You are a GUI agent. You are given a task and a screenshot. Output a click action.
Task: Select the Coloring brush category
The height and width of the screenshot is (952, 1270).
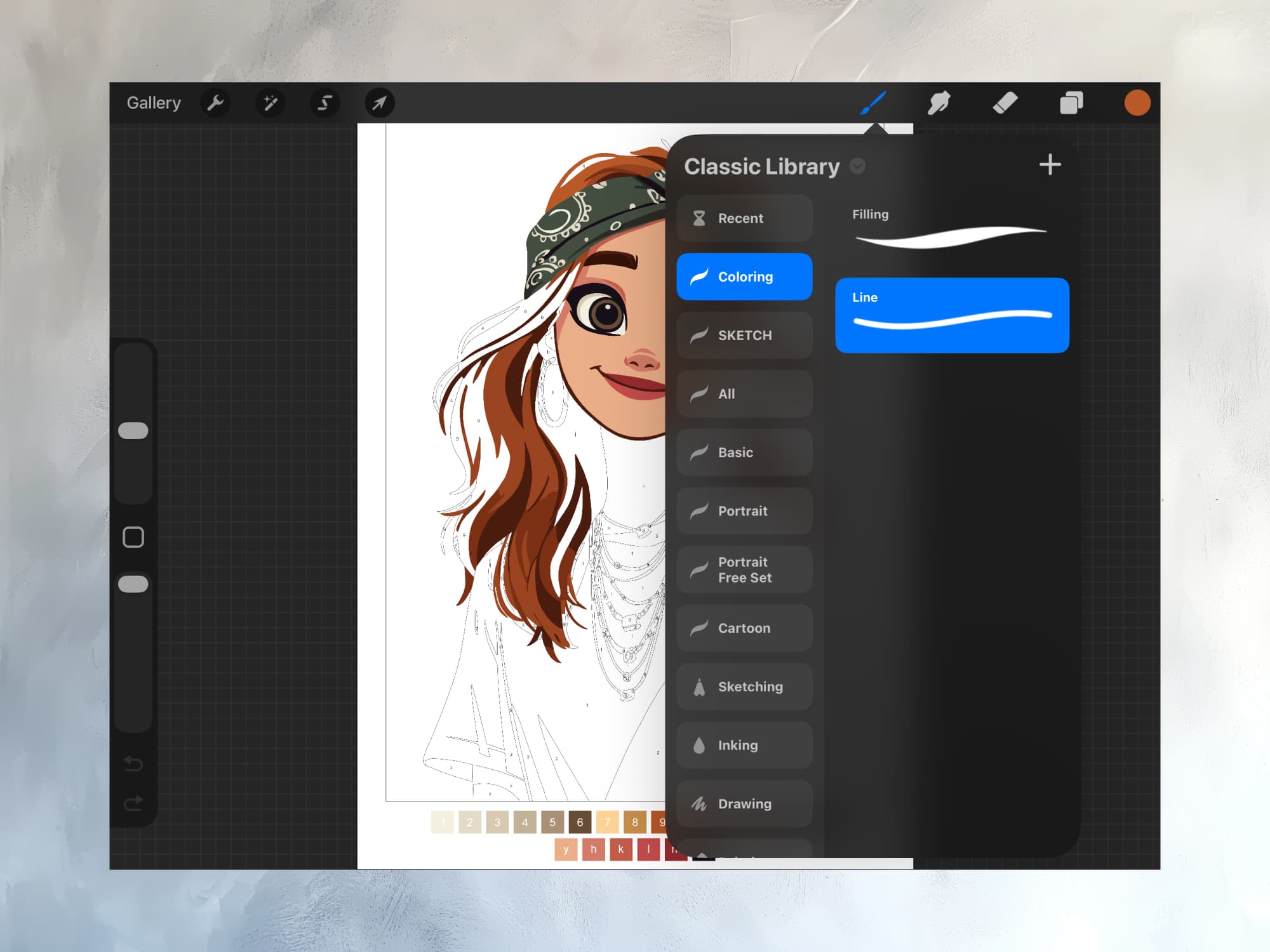(x=744, y=276)
